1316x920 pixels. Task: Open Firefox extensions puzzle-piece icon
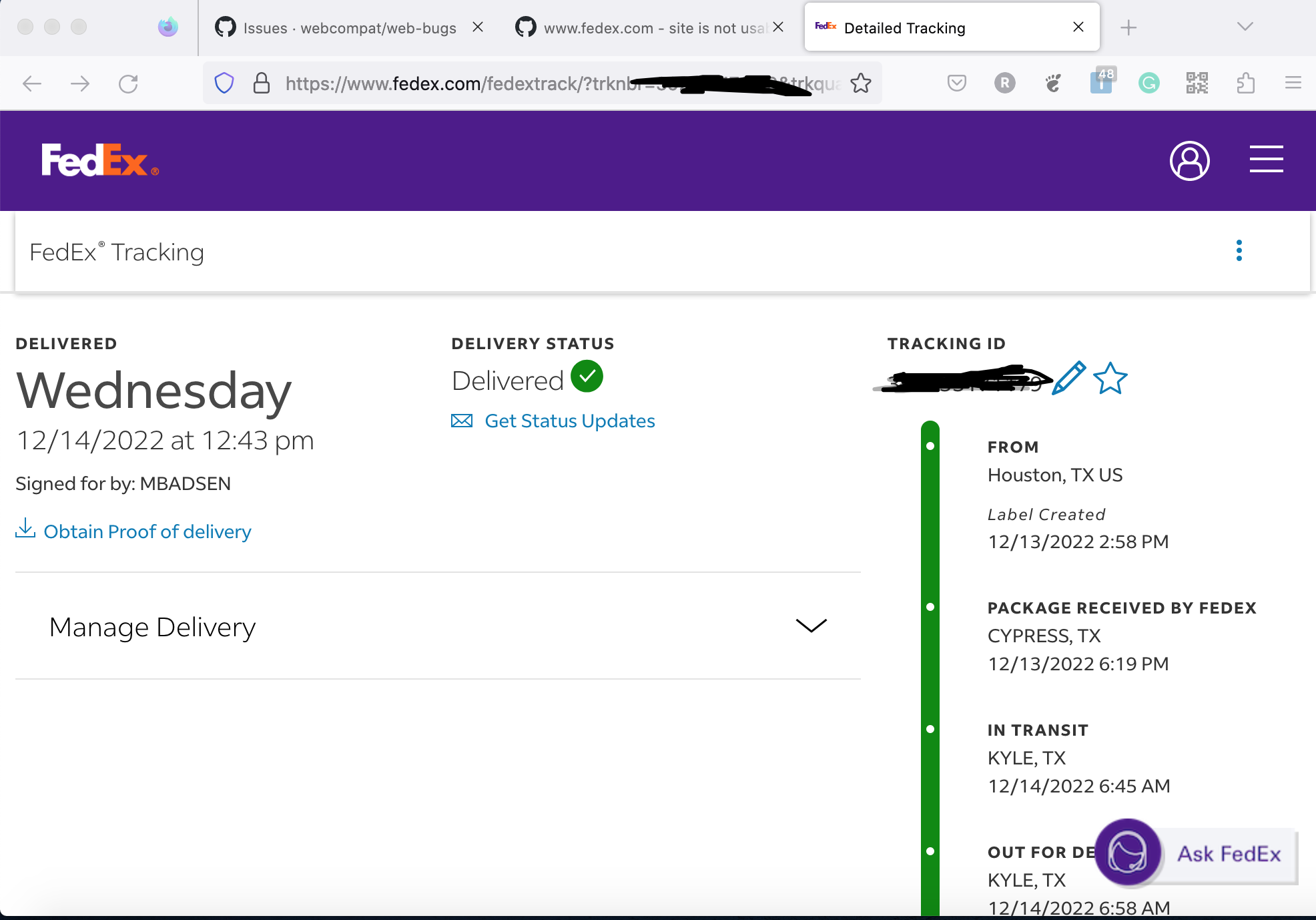click(1246, 83)
